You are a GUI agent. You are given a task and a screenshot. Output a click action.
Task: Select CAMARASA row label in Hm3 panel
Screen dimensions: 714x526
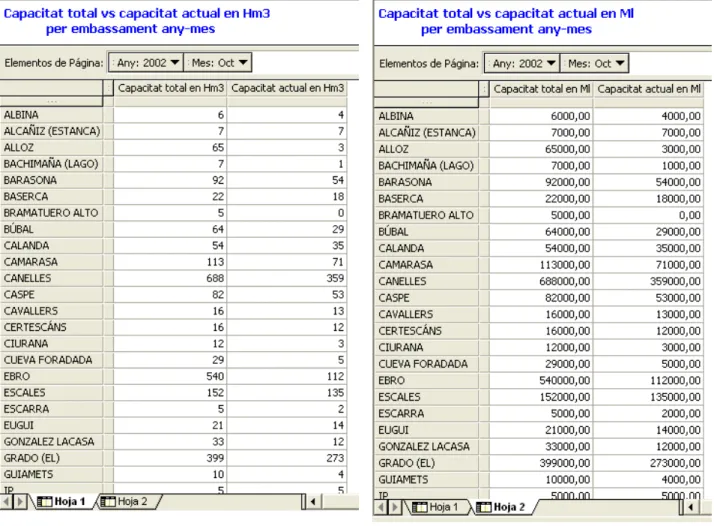pos(51,262)
